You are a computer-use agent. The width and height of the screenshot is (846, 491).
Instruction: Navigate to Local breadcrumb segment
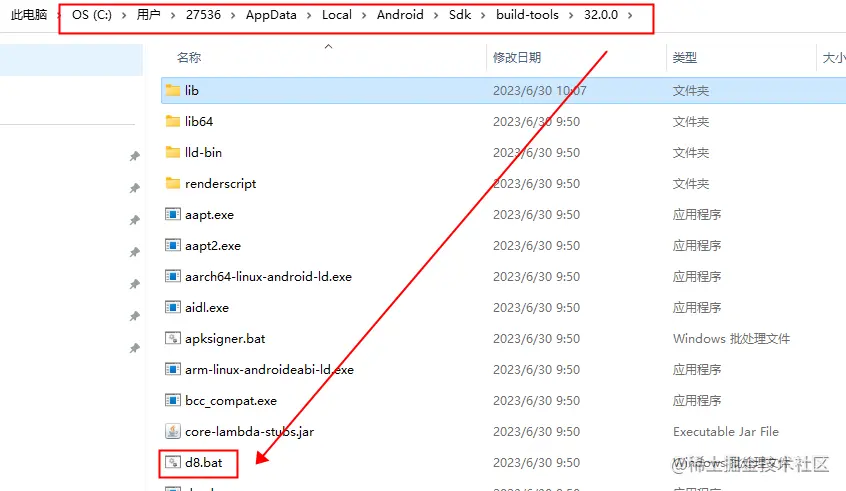[337, 15]
